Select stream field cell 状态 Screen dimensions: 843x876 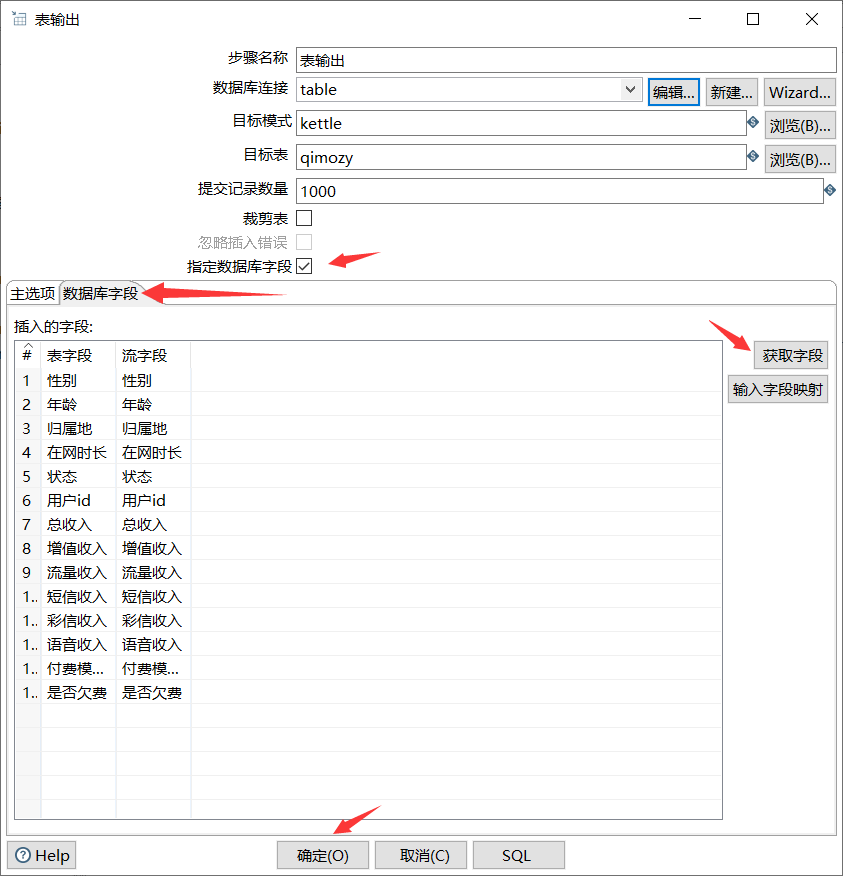pyautogui.click(x=153, y=477)
